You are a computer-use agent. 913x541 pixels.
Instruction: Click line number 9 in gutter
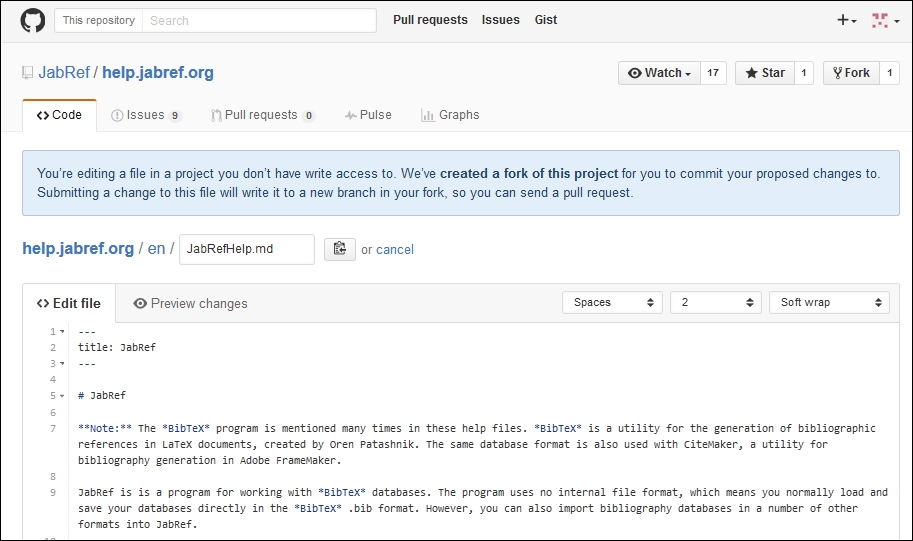[x=53, y=492]
